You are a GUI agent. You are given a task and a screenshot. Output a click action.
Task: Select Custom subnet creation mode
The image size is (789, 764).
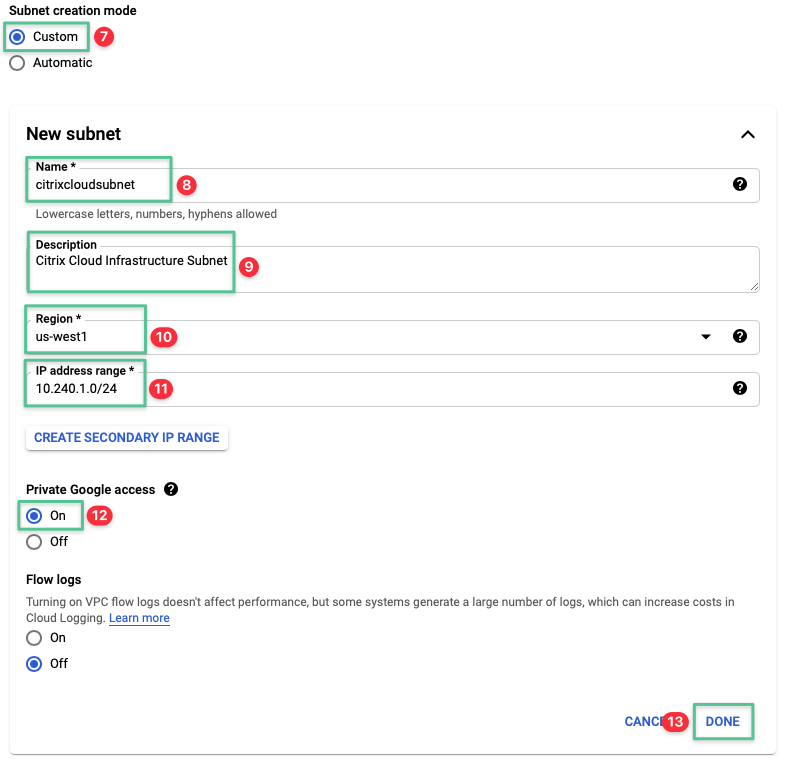pos(17,37)
